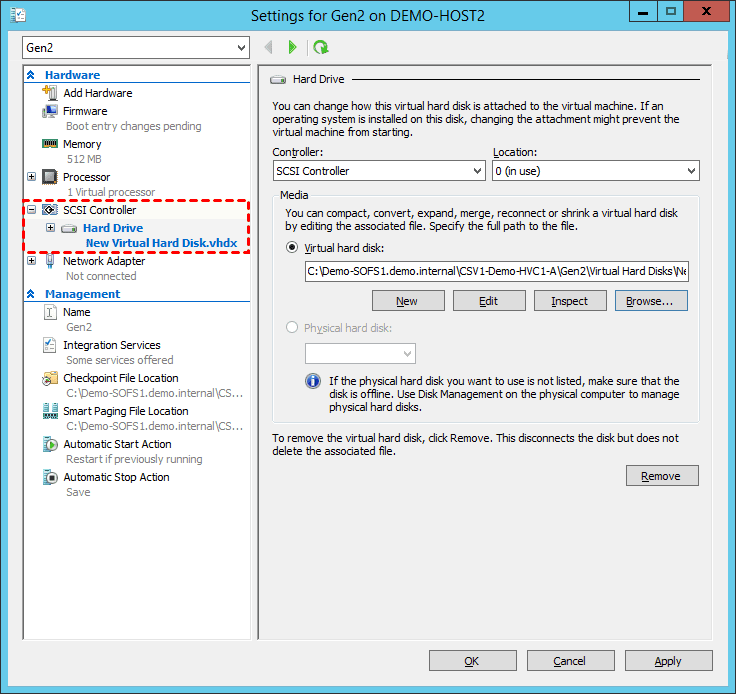
Task: Click the Integration Services icon
Action: pos(49,345)
